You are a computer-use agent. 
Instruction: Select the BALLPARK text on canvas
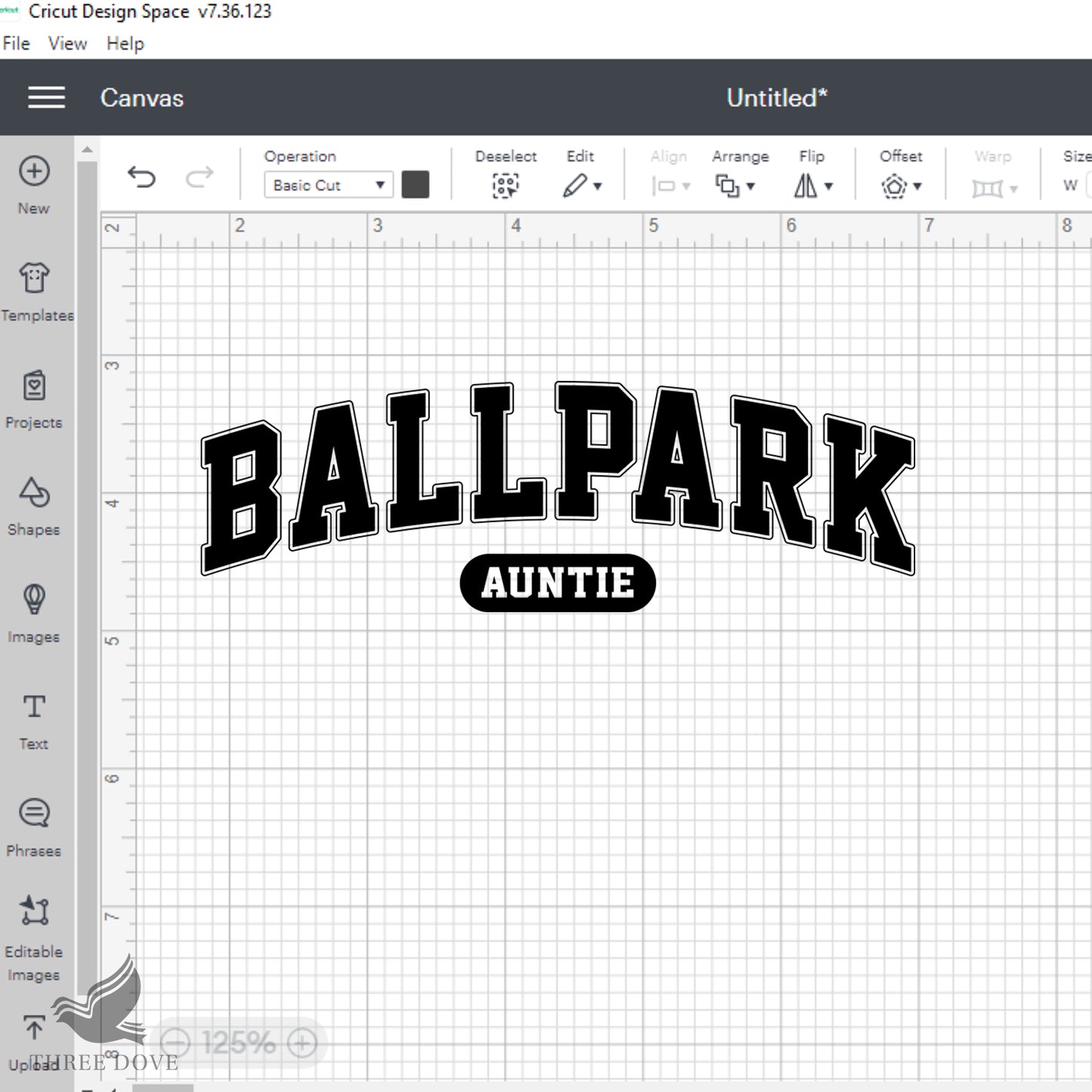[558, 478]
